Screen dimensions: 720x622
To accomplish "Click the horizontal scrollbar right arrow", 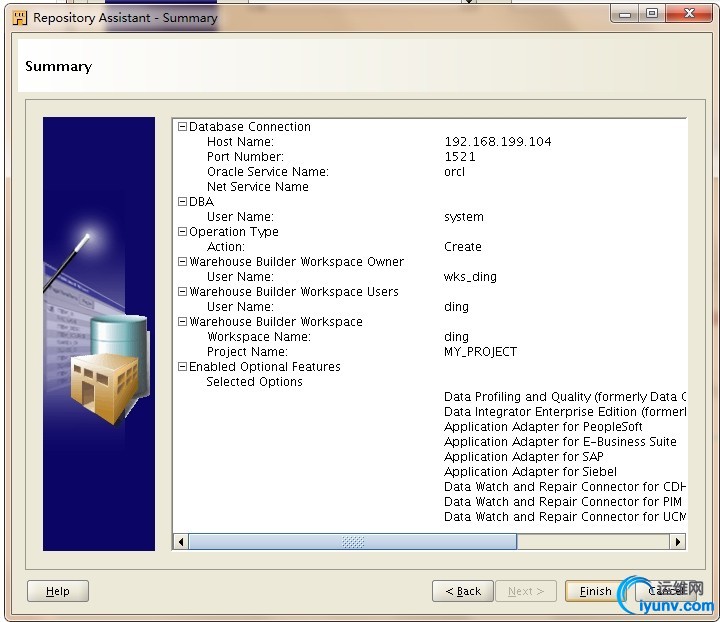I will tap(678, 542).
